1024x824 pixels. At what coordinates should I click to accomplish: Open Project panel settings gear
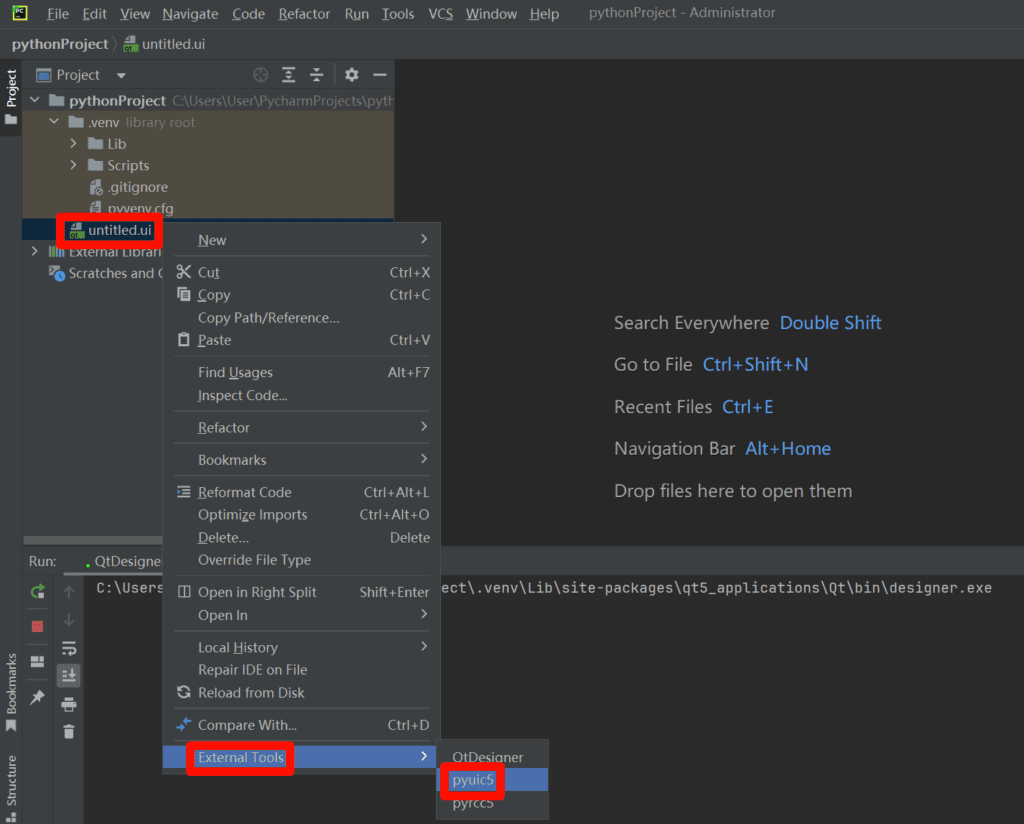pos(351,75)
